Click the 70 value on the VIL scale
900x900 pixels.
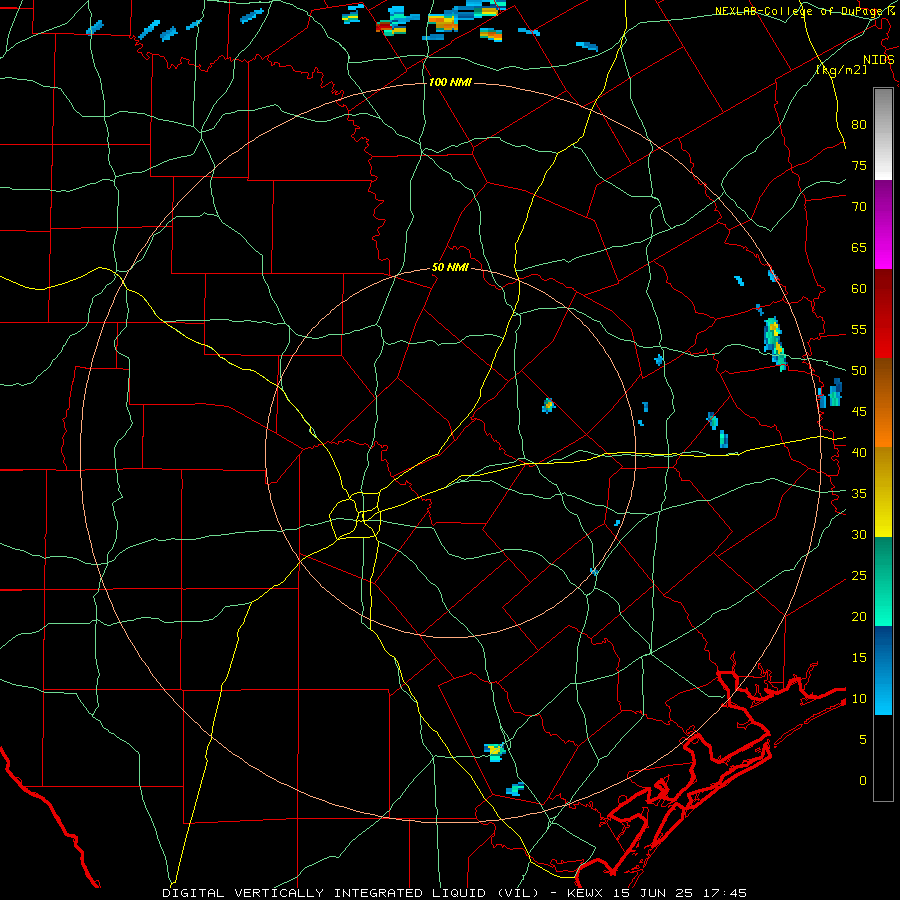point(859,207)
